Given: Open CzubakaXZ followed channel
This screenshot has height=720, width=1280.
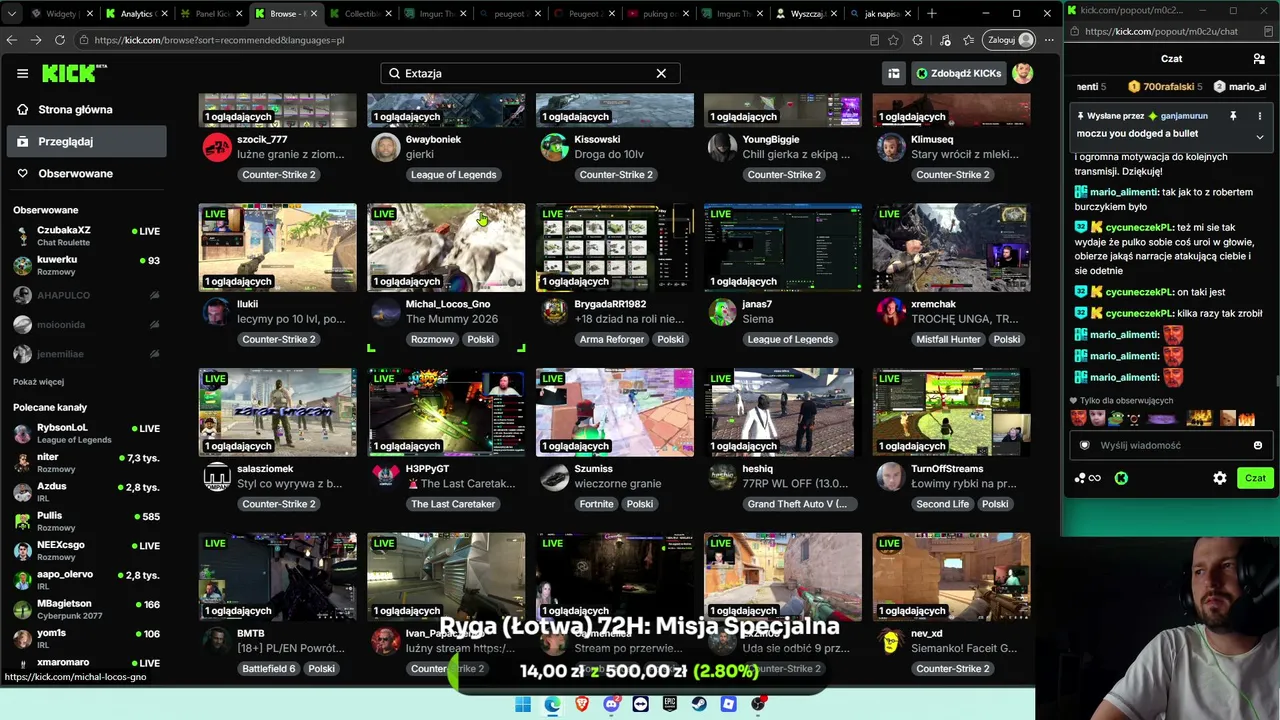Looking at the screenshot, I should pos(86,236).
